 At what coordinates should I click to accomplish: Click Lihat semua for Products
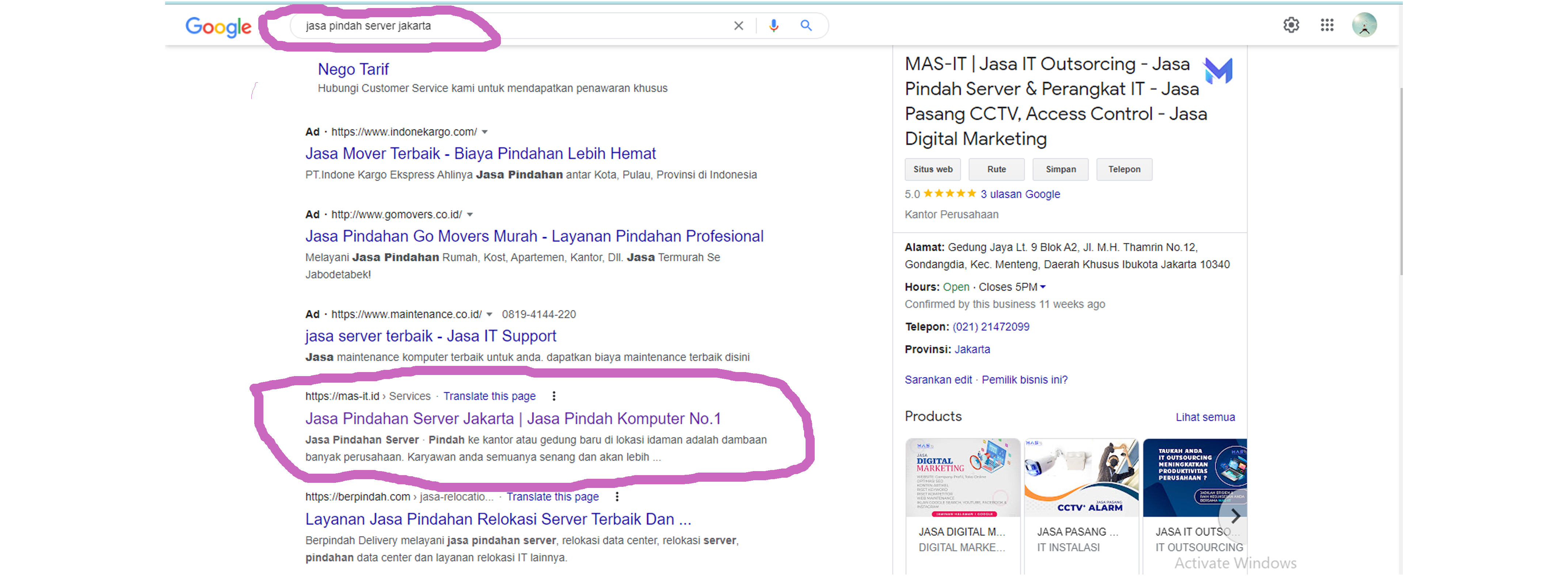point(1204,418)
